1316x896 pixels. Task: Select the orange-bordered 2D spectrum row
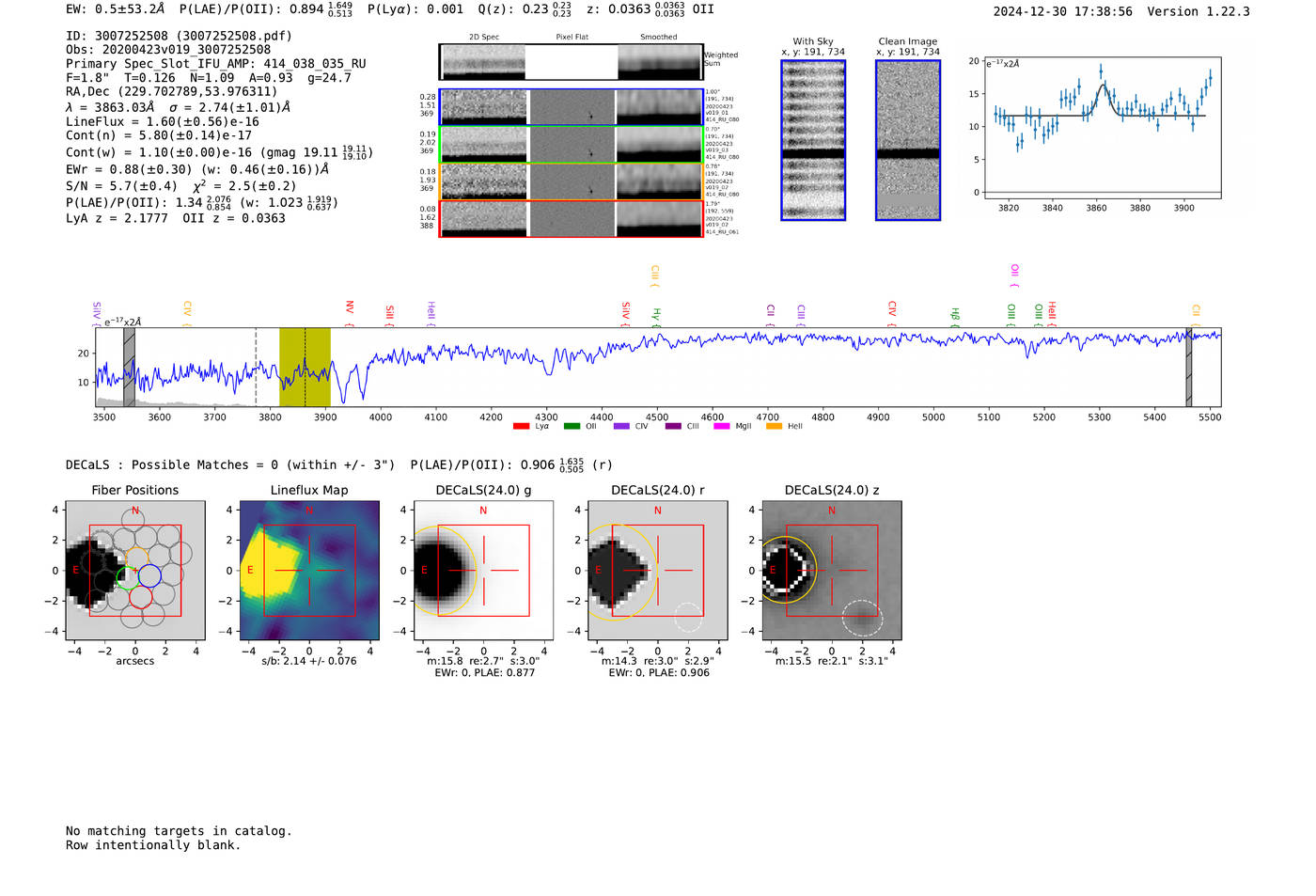click(x=572, y=181)
